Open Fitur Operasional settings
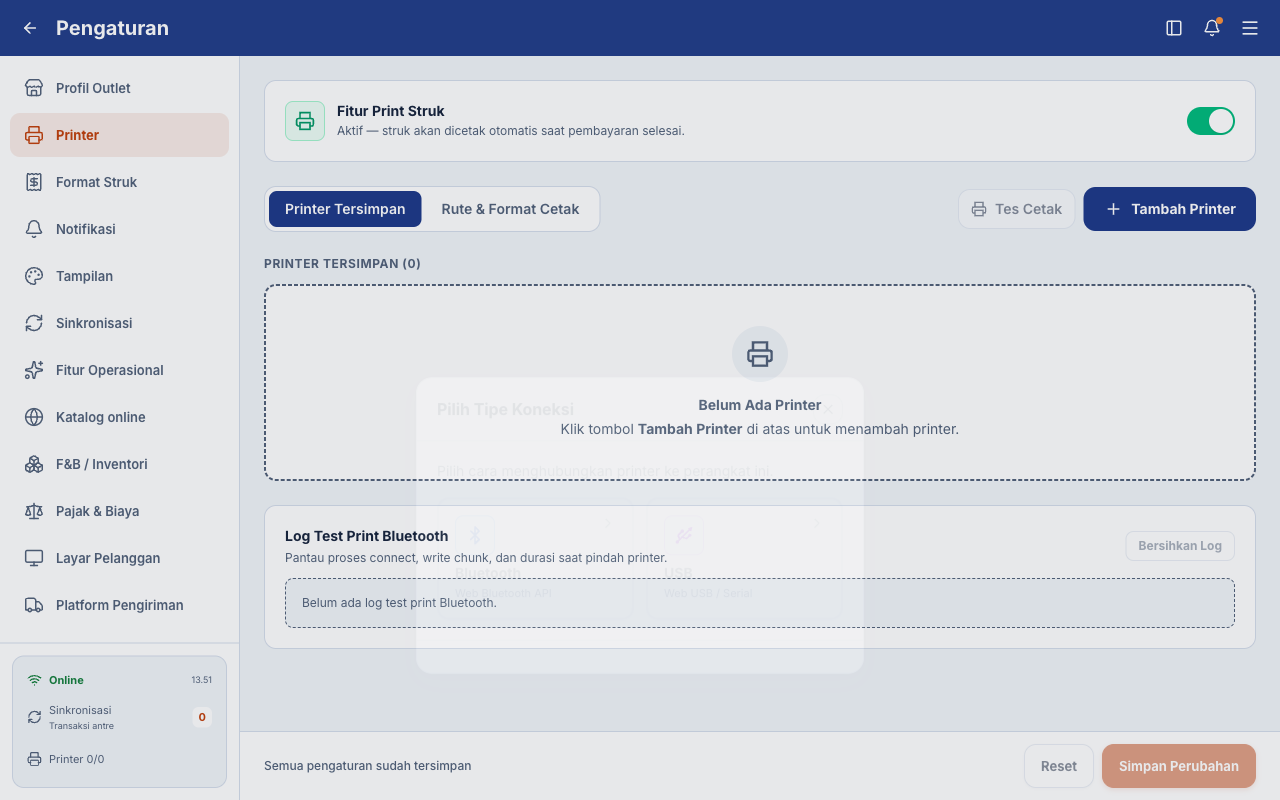This screenshot has width=1280, height=800. (120, 370)
